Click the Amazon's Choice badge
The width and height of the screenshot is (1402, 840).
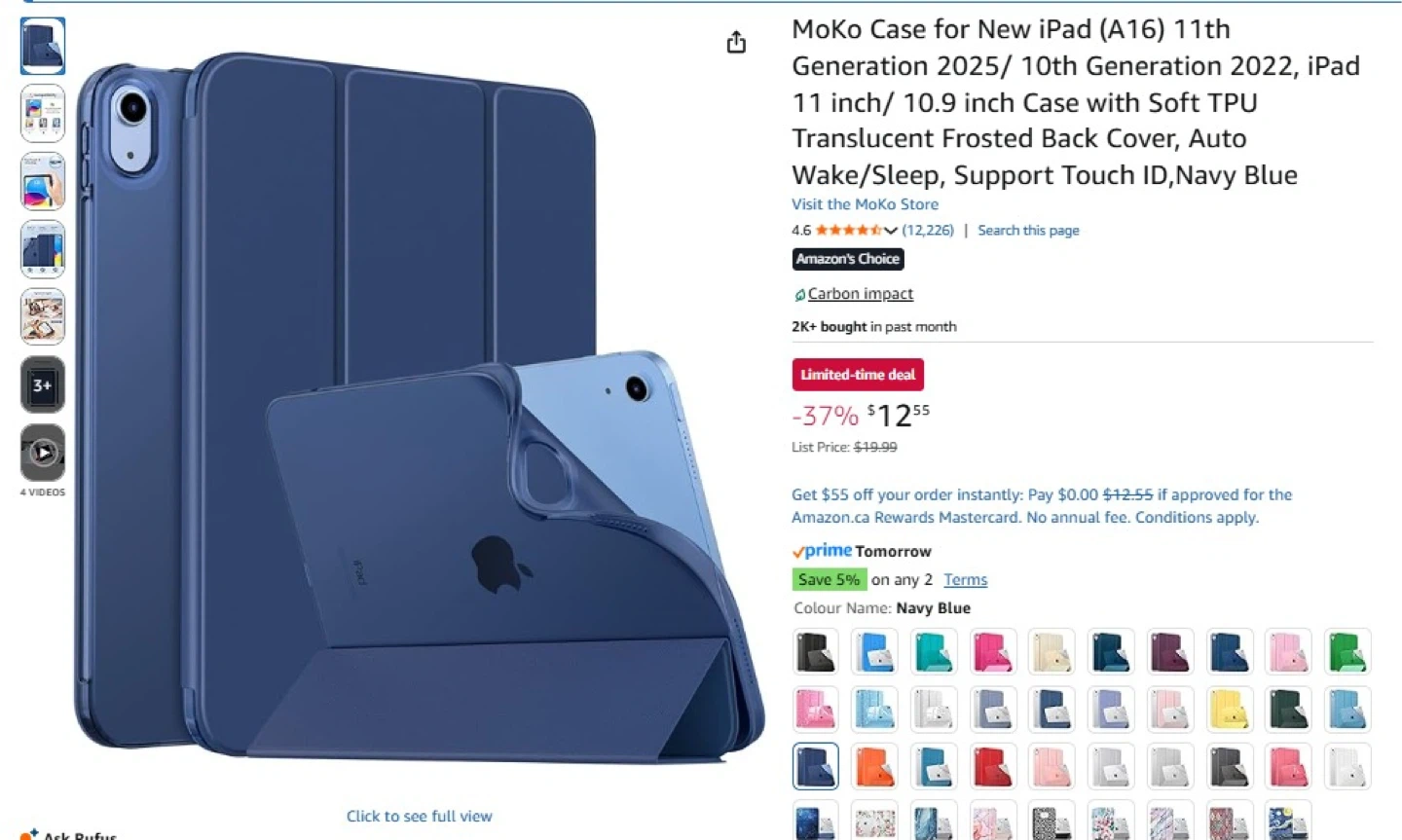click(x=848, y=259)
